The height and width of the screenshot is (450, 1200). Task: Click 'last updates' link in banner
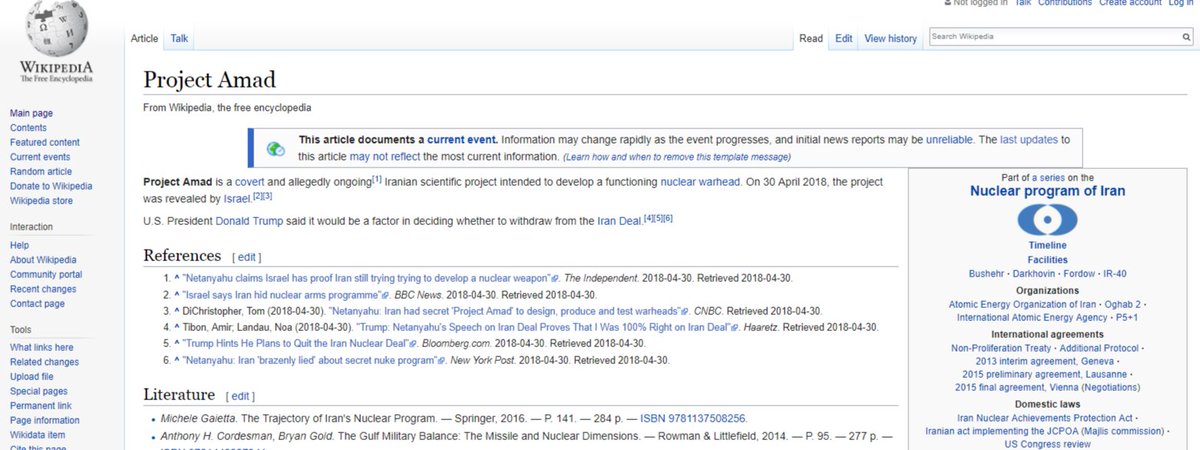coord(1028,140)
